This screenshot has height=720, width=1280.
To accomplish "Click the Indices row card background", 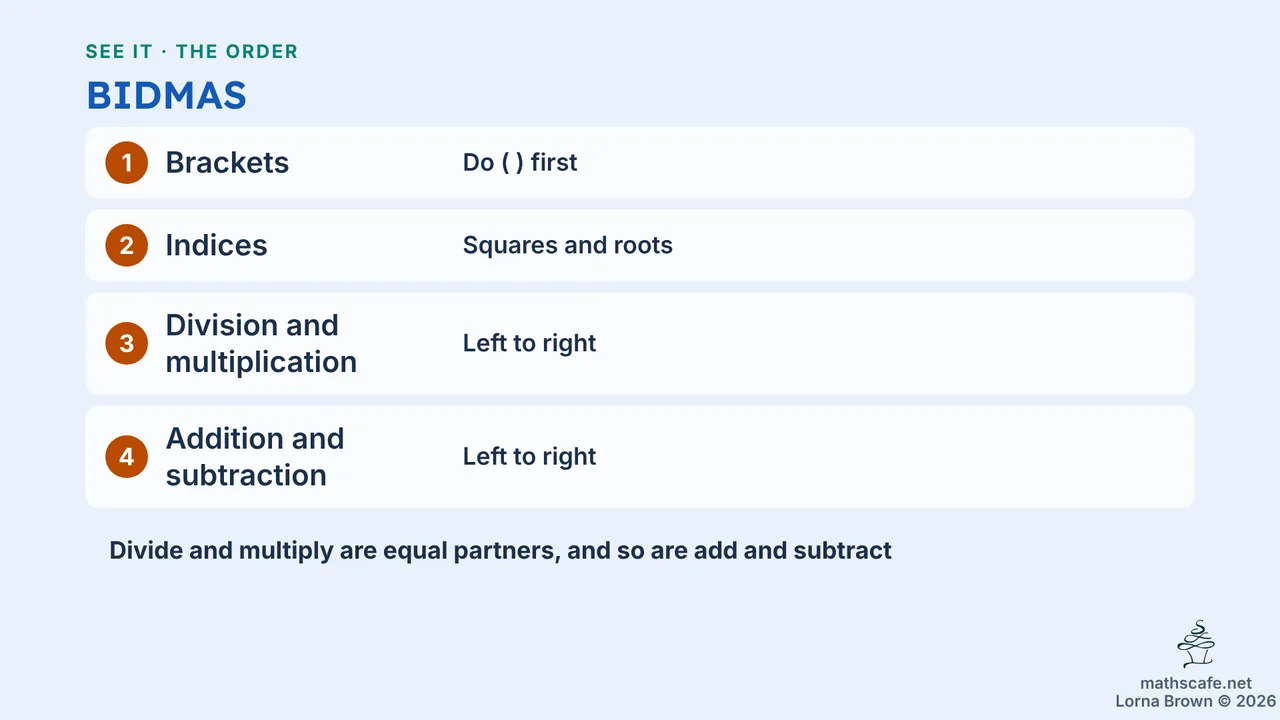I will tap(640, 246).
